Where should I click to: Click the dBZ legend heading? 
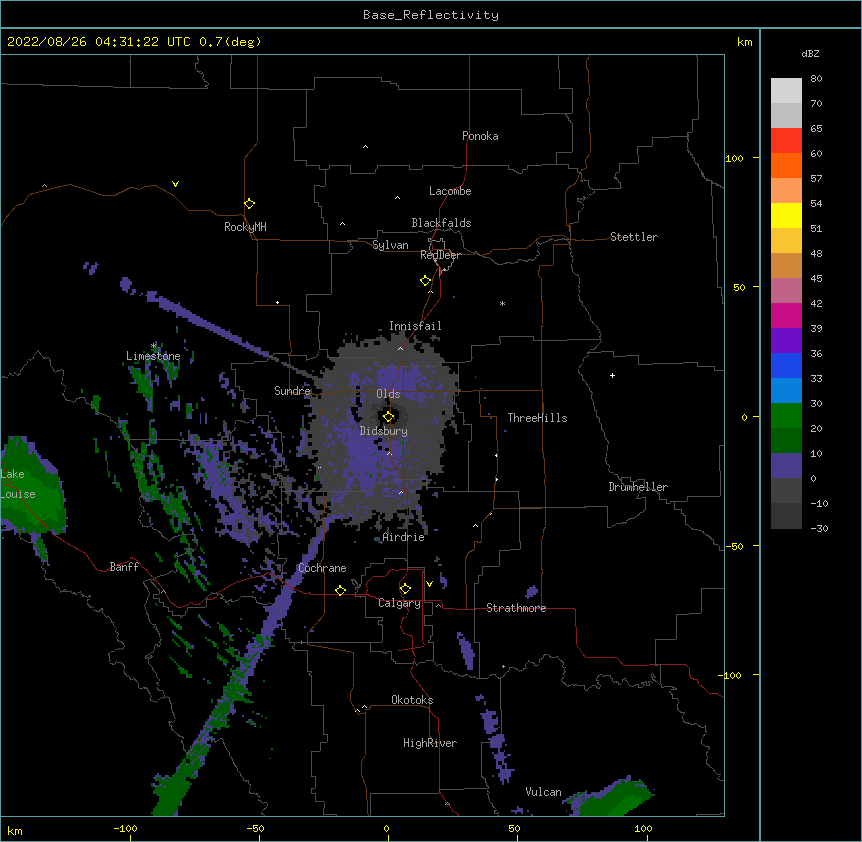pos(810,53)
